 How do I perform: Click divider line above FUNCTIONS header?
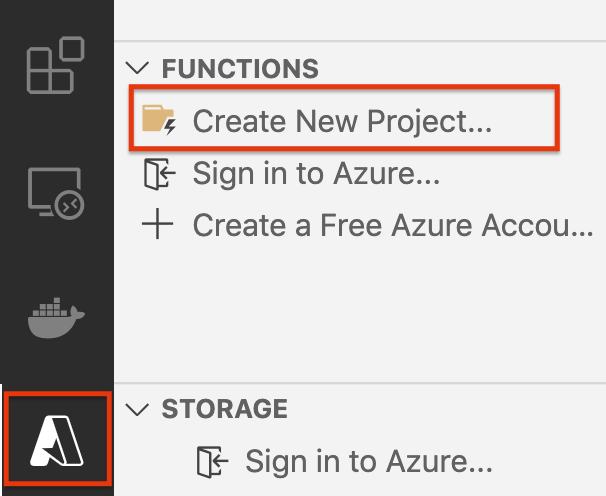click(x=360, y=41)
